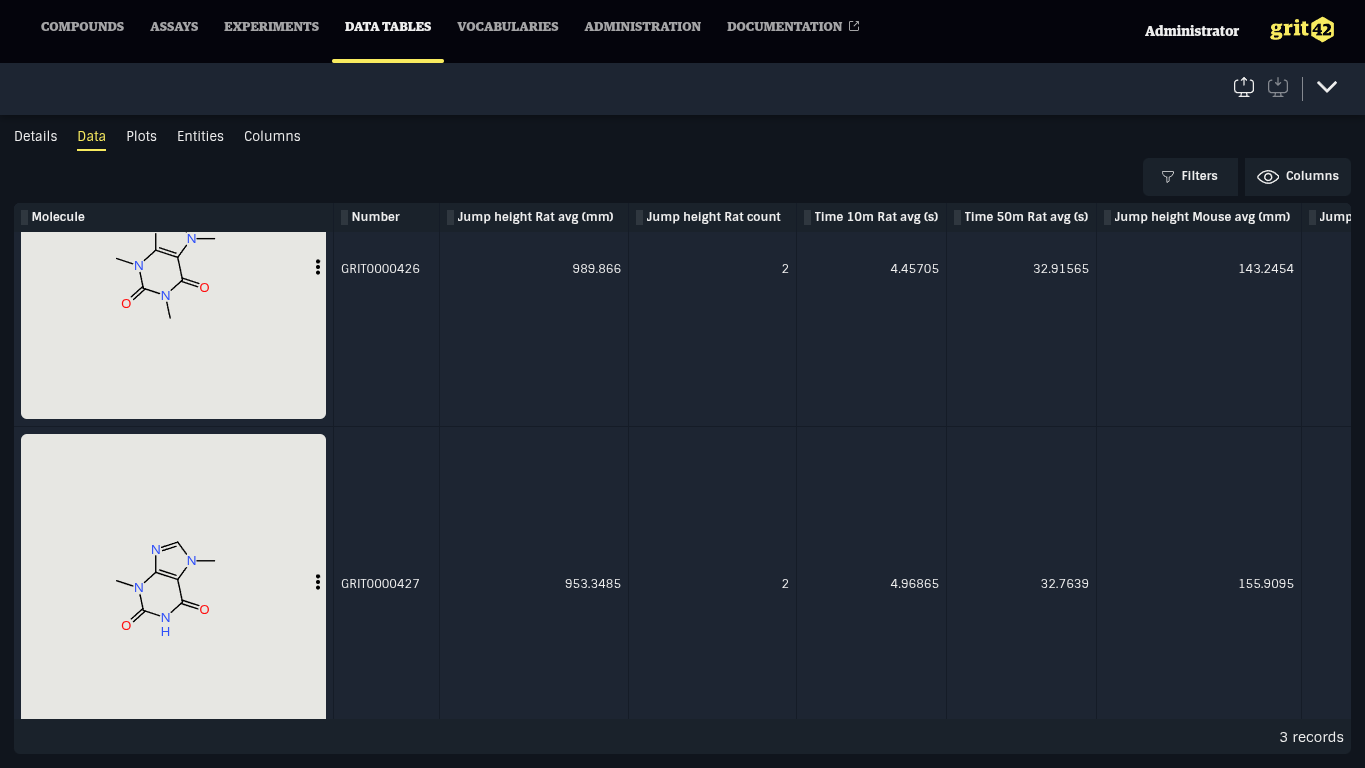The height and width of the screenshot is (768, 1365).
Task: Open the Administrator user menu
Action: point(1191,31)
